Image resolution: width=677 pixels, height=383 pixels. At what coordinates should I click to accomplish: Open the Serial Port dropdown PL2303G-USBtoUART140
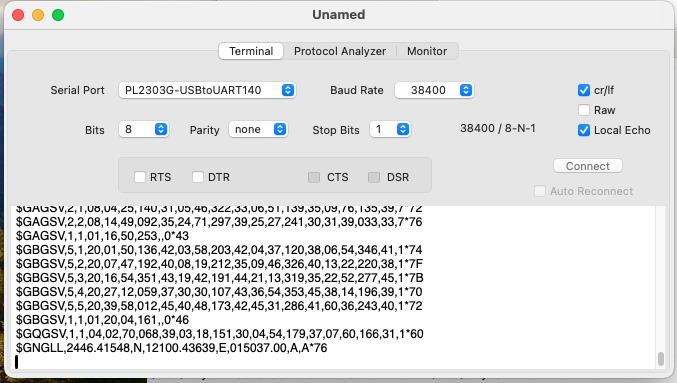coord(207,90)
